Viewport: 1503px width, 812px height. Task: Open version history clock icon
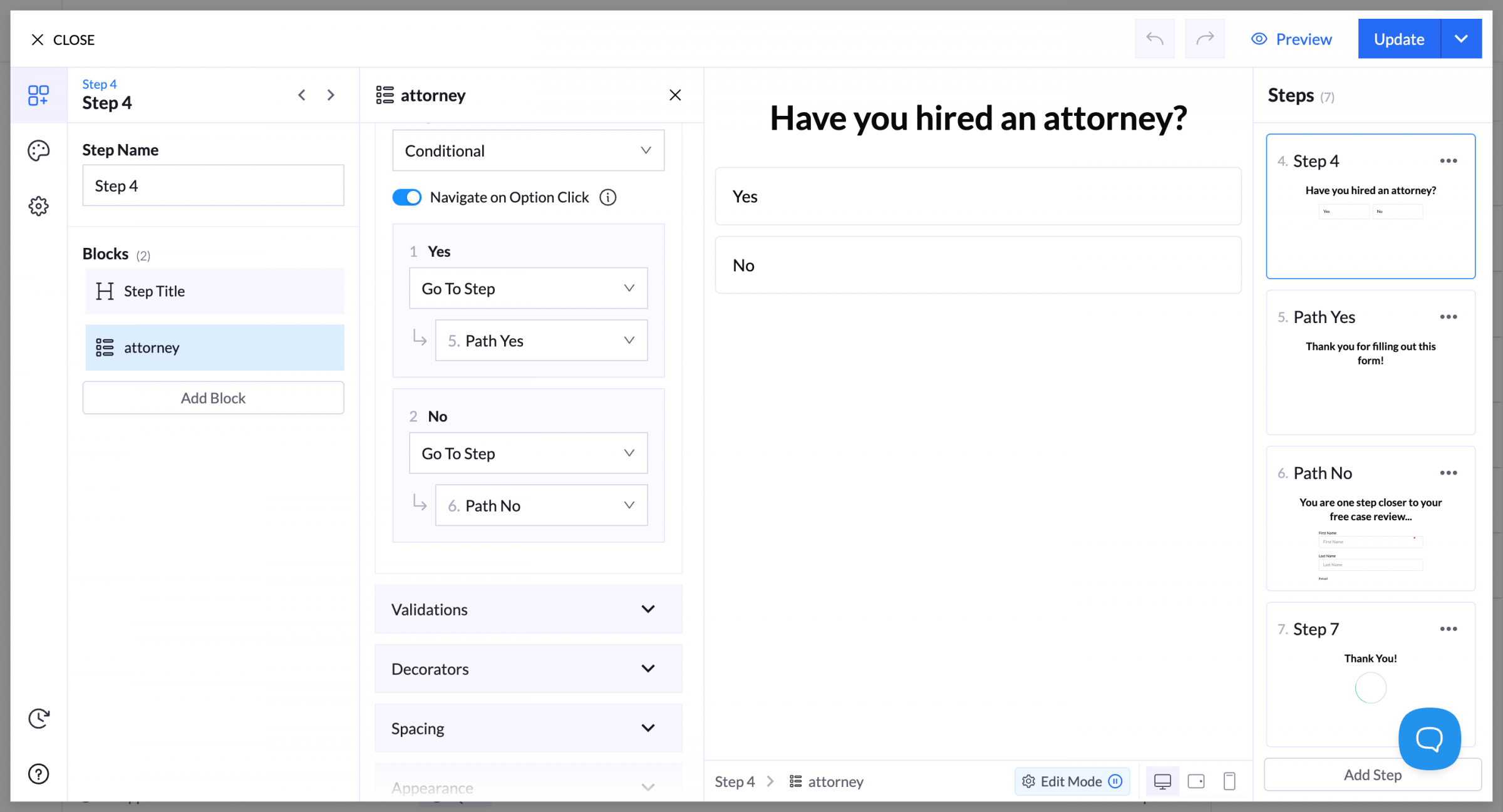click(38, 718)
